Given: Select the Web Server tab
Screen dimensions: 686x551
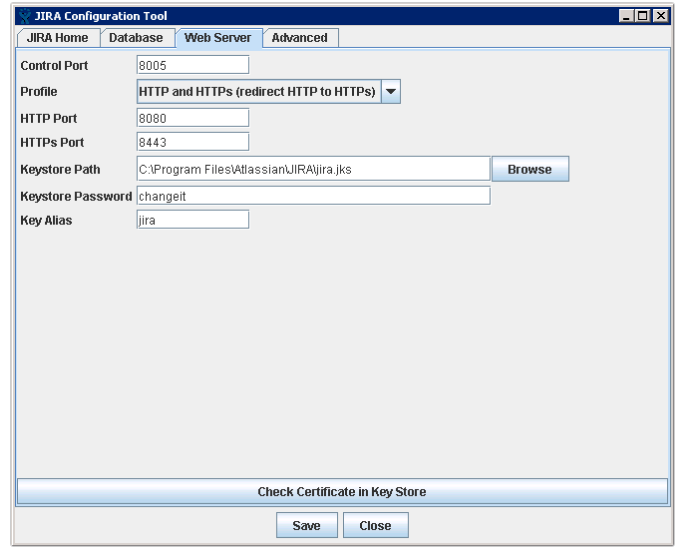Looking at the screenshot, I should tap(218, 38).
